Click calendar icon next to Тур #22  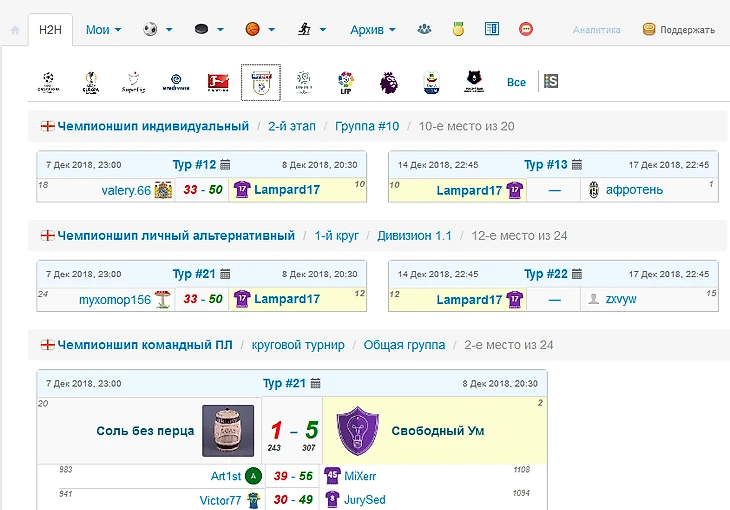click(577, 274)
